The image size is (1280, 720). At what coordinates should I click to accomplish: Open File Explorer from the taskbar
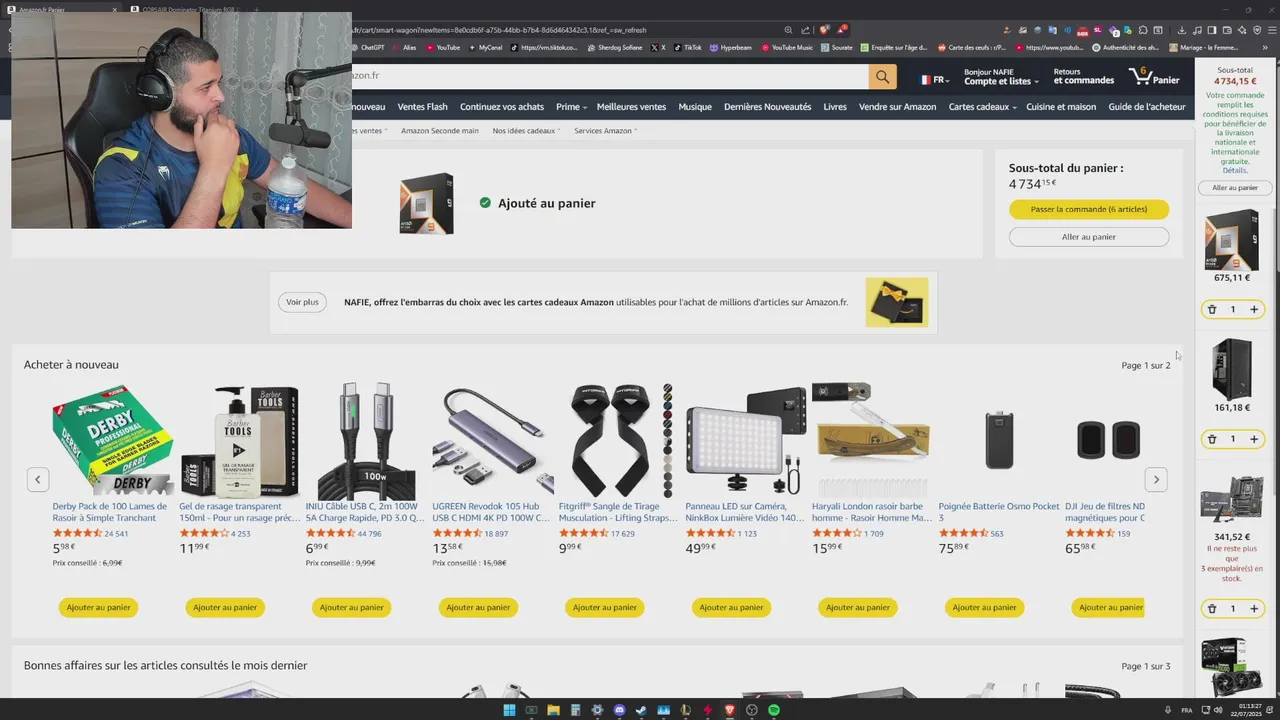(553, 710)
